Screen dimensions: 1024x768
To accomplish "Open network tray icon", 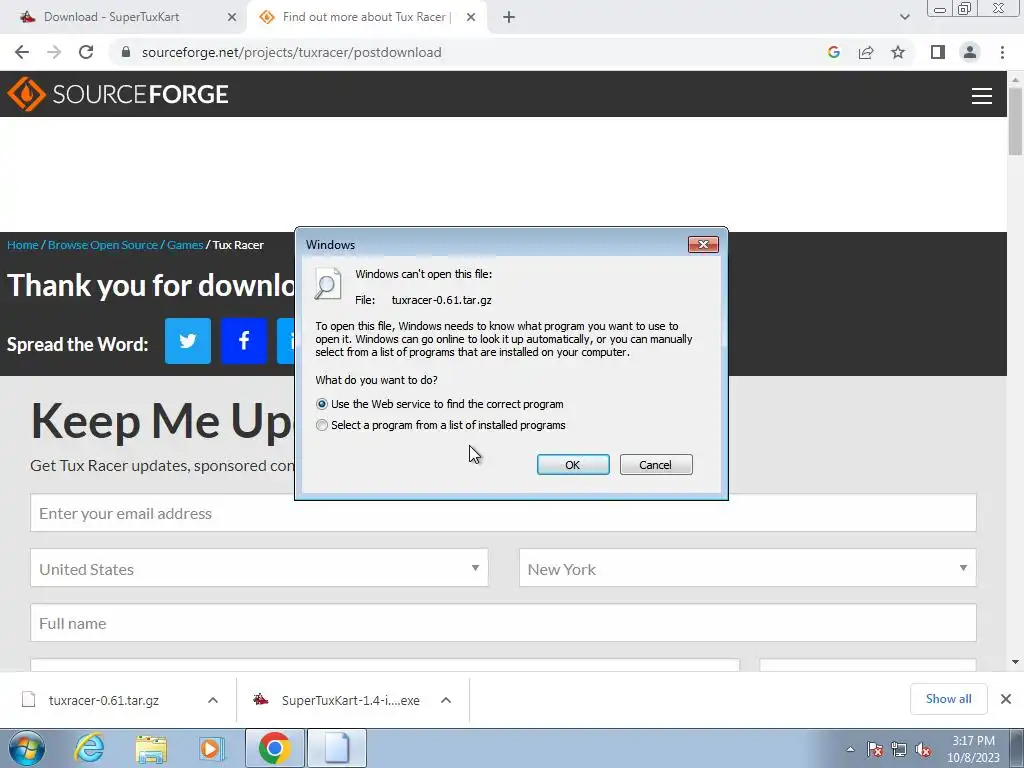I will coord(899,749).
